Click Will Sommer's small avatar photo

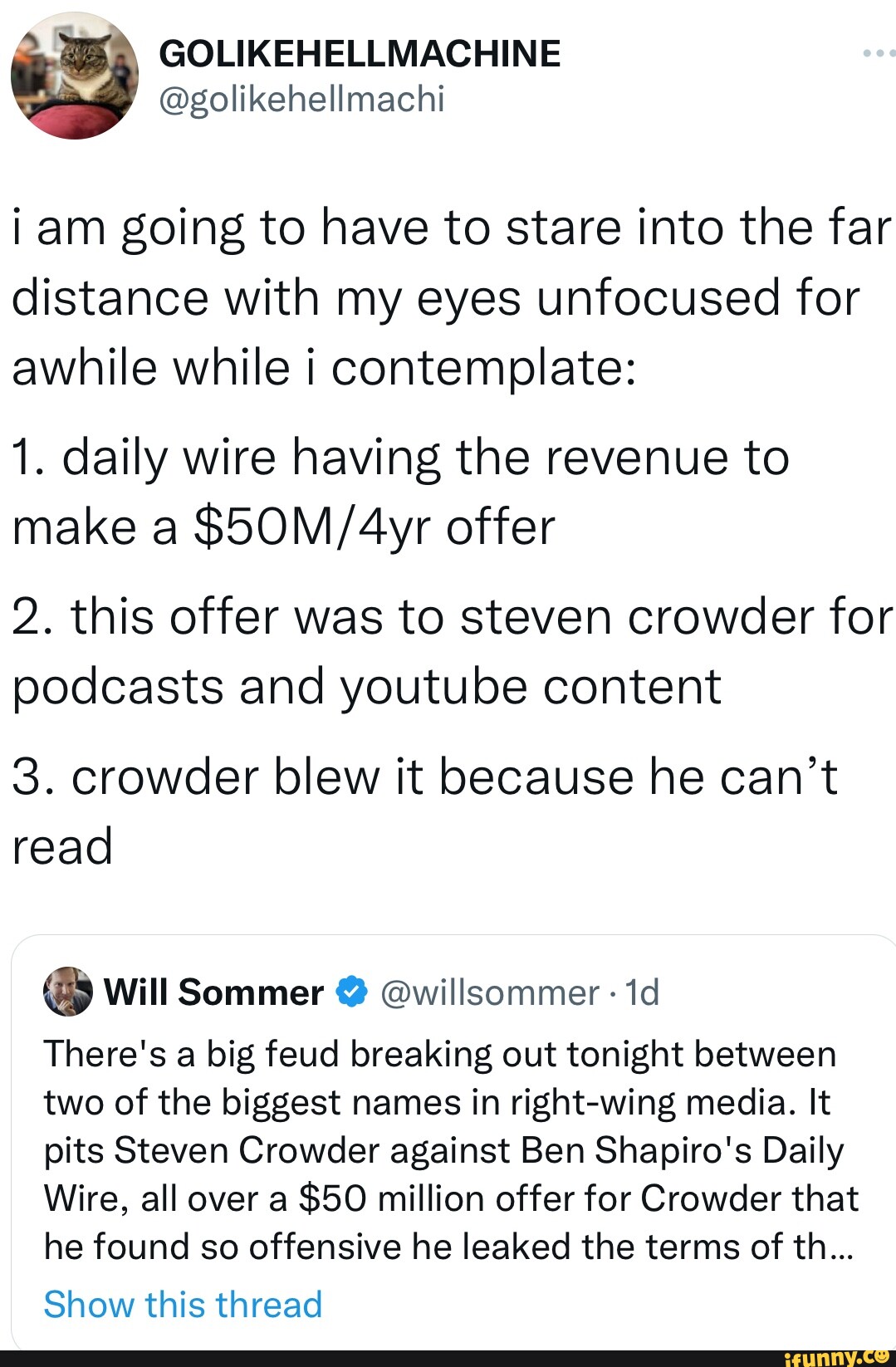tap(67, 991)
